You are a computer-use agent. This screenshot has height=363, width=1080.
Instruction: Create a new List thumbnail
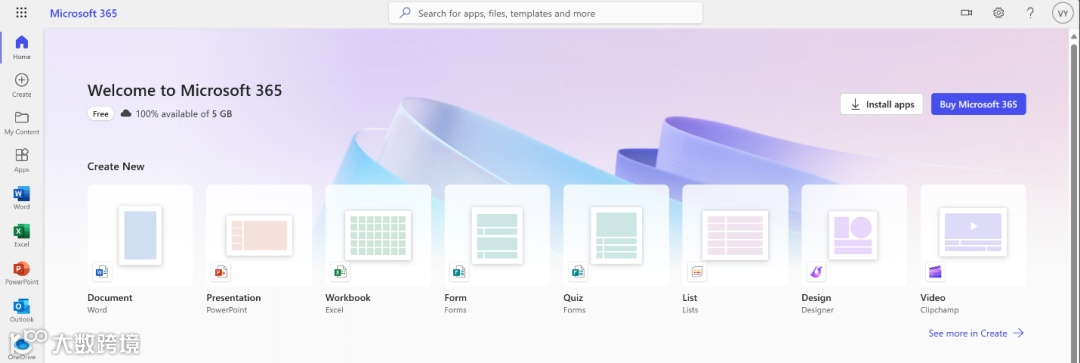[735, 236]
